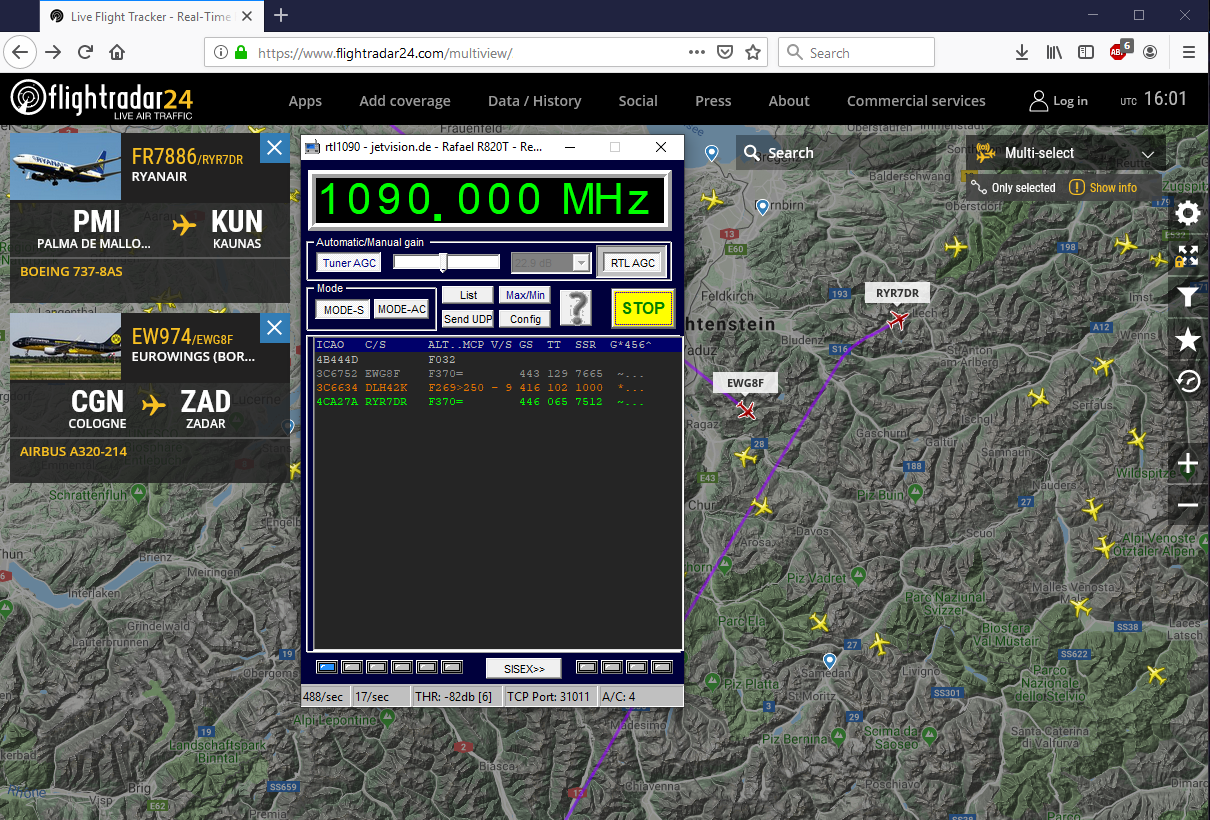Screen dimensions: 1210x820
Task: Select the red EWG8F aircraft on map
Action: click(746, 410)
